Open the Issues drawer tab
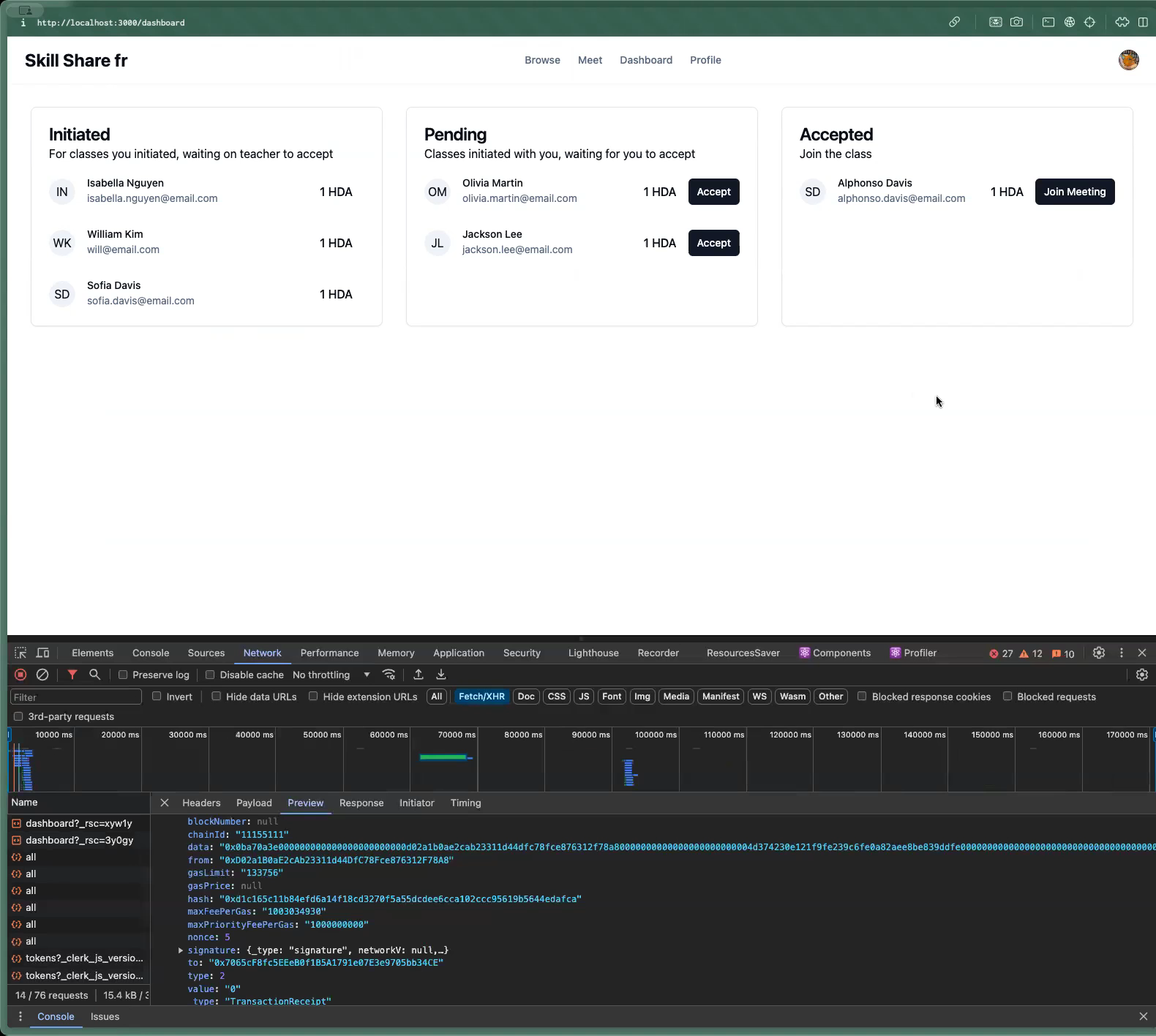This screenshot has width=1156, height=1036. tap(105, 1016)
